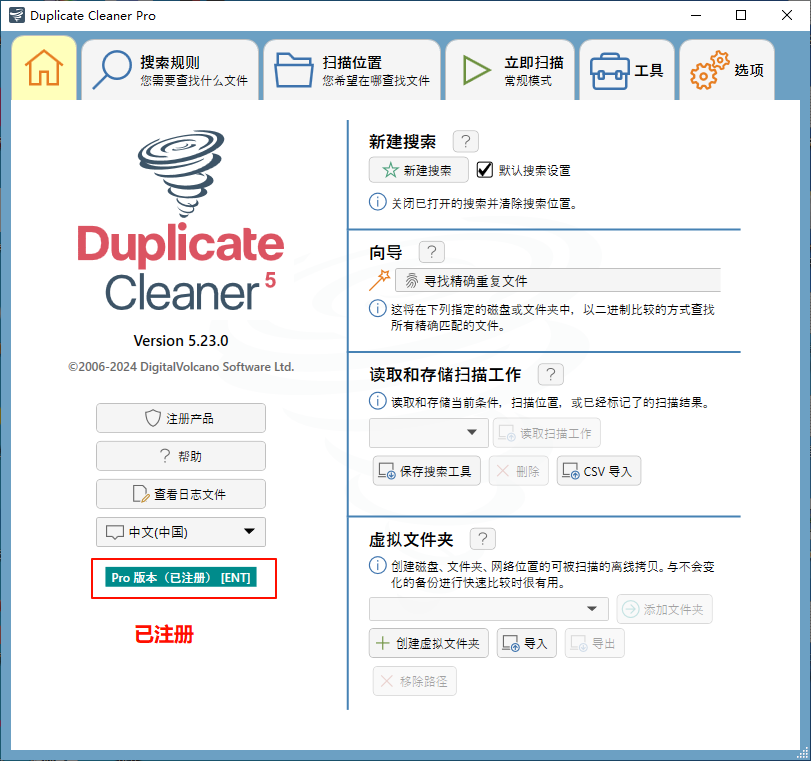Open help for 向导 section

[431, 252]
